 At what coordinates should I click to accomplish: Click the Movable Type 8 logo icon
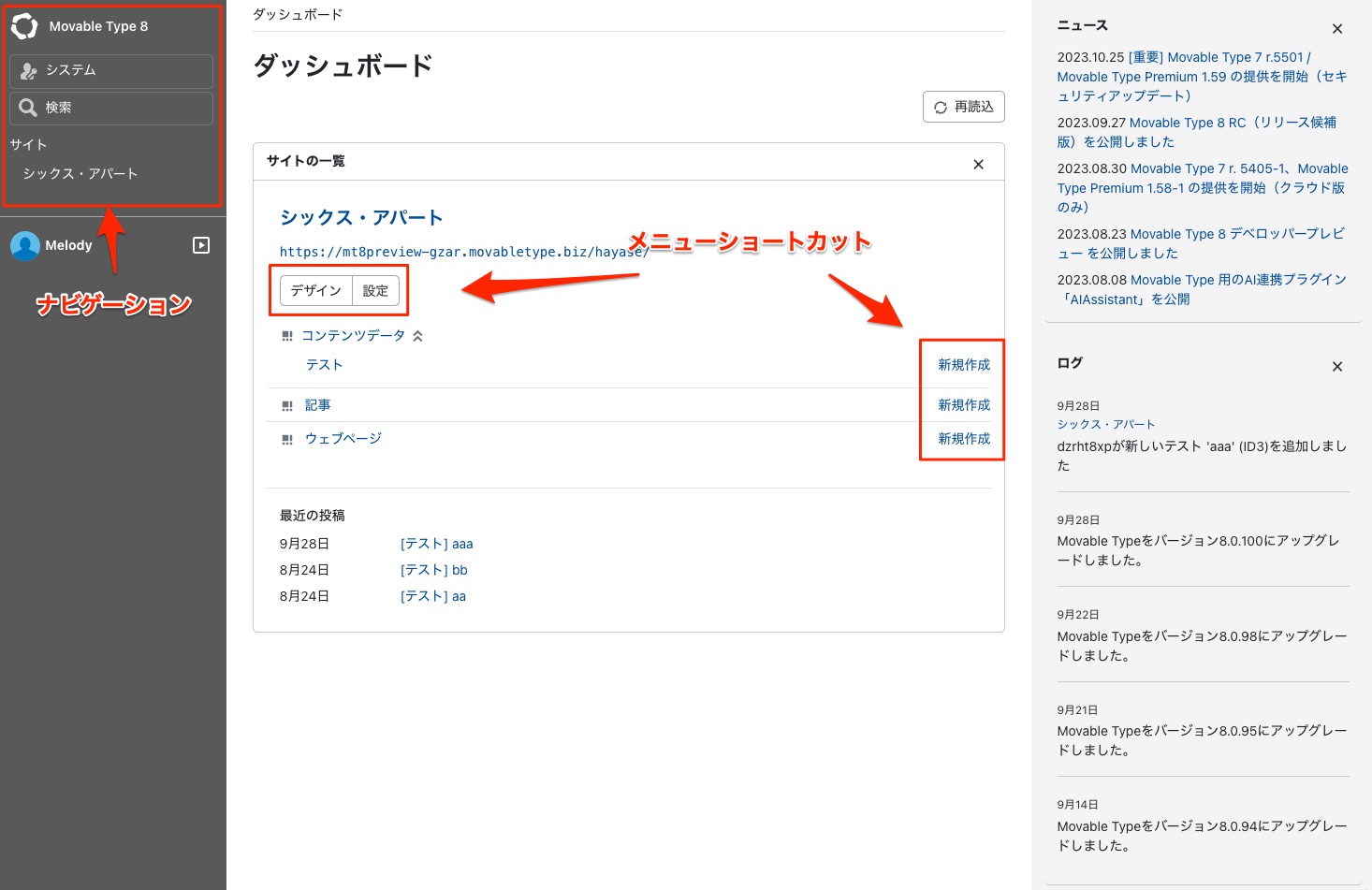tap(23, 26)
